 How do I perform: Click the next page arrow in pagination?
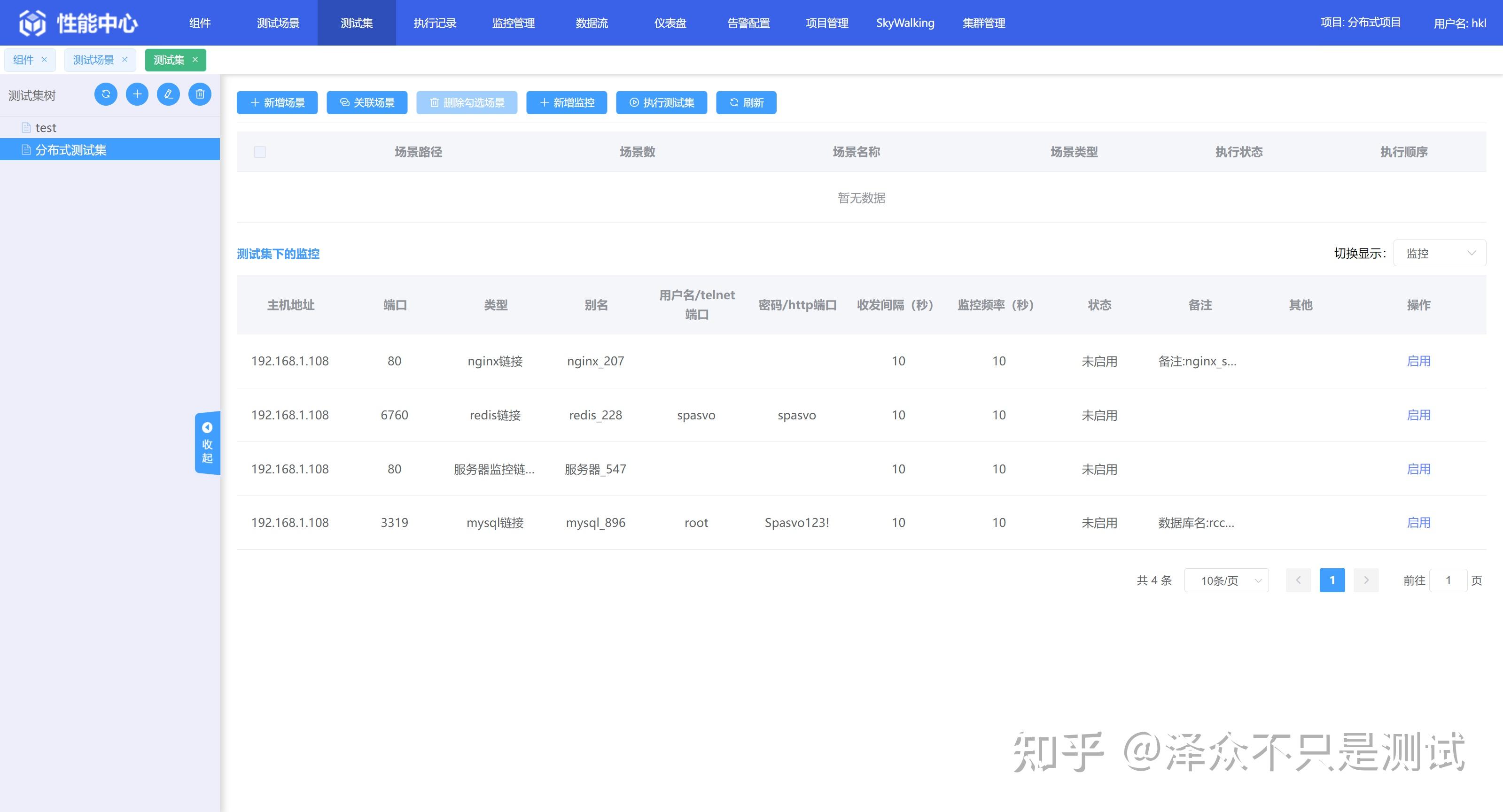click(1365, 580)
